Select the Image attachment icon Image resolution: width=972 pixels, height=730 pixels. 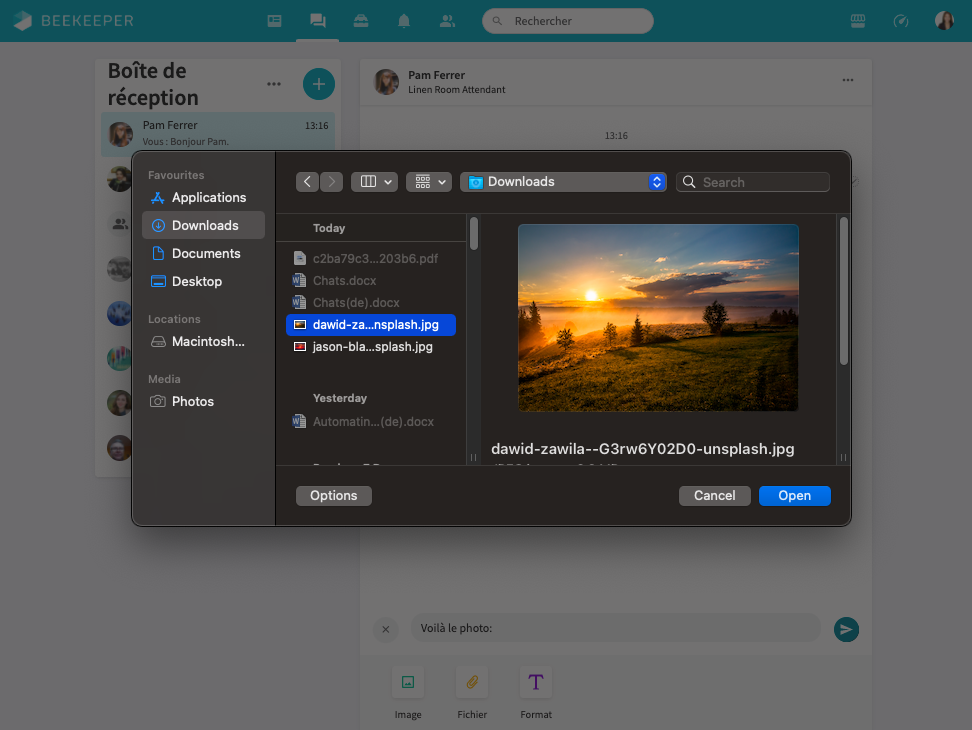pyautogui.click(x=408, y=682)
